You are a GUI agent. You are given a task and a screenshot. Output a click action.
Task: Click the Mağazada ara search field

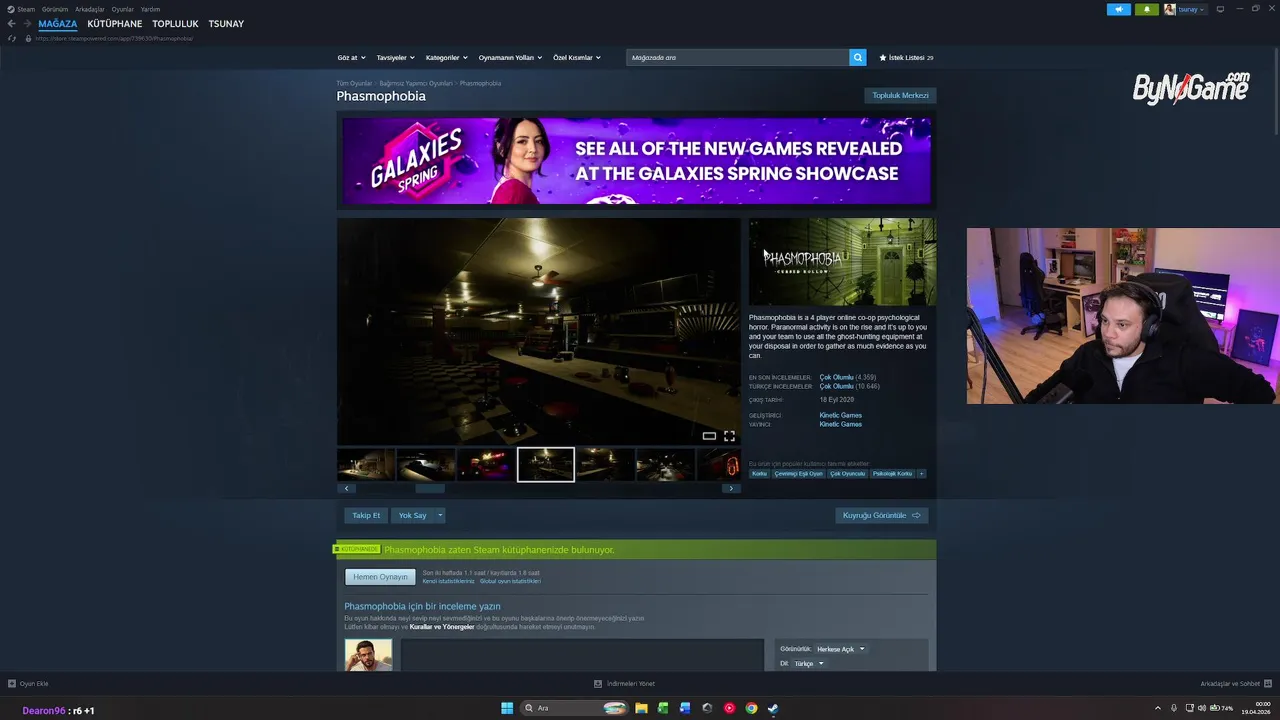[738, 57]
